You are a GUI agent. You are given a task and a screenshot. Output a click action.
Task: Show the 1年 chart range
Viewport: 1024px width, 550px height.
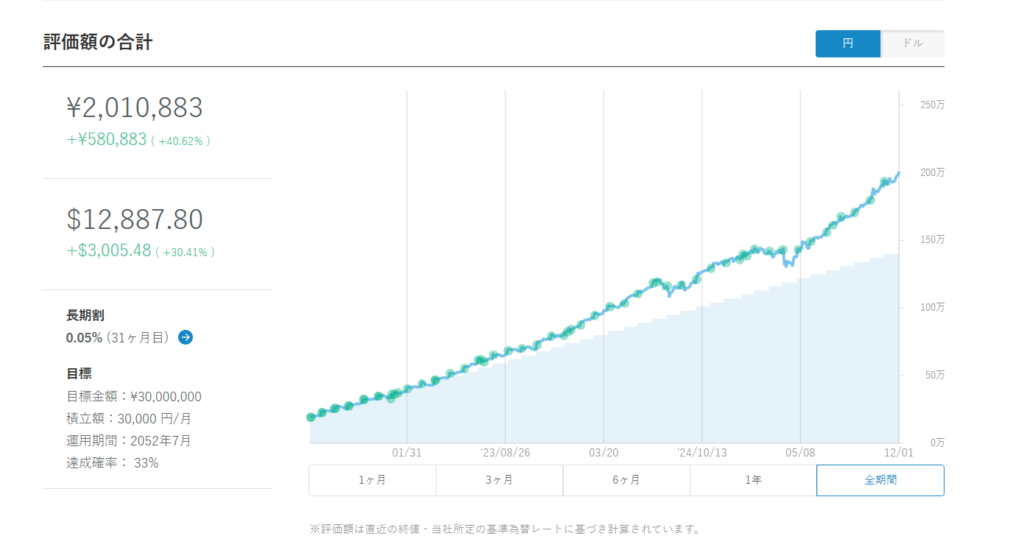(753, 480)
